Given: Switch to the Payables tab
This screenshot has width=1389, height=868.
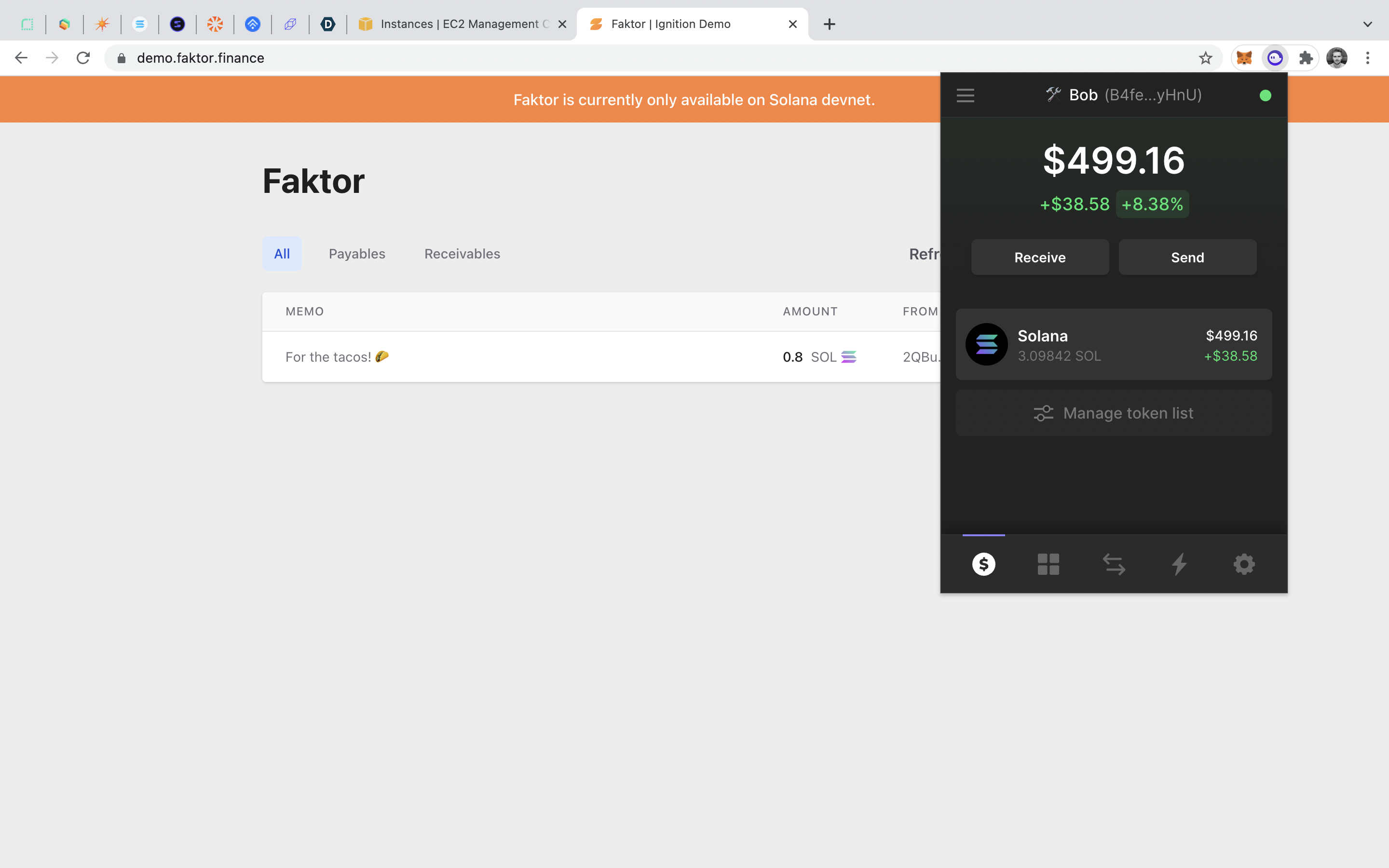Looking at the screenshot, I should 356,254.
